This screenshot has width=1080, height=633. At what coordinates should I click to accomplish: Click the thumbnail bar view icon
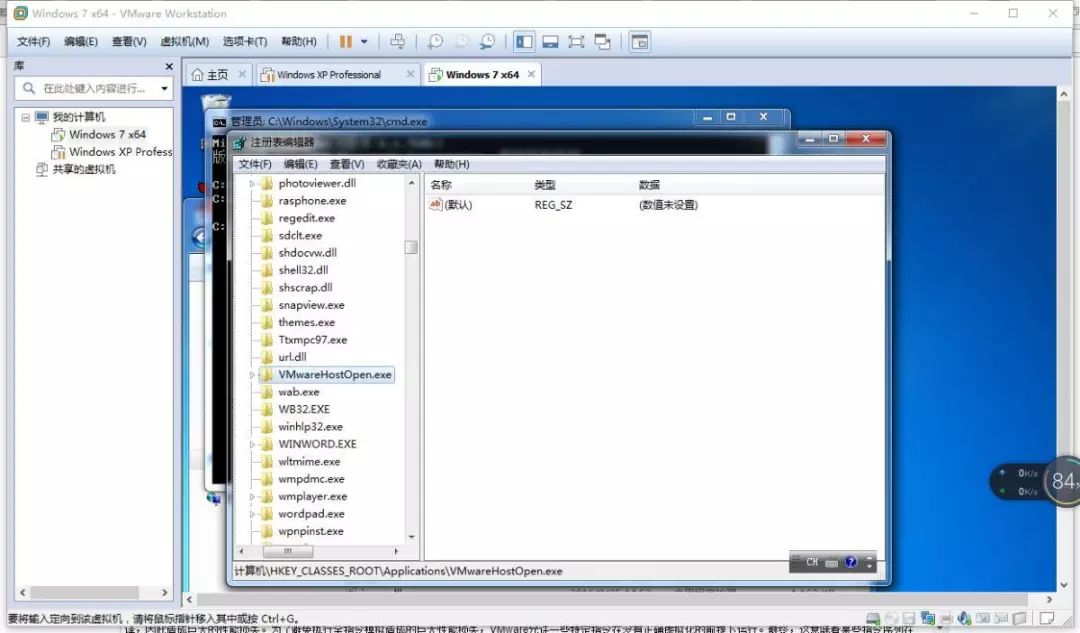pos(640,42)
